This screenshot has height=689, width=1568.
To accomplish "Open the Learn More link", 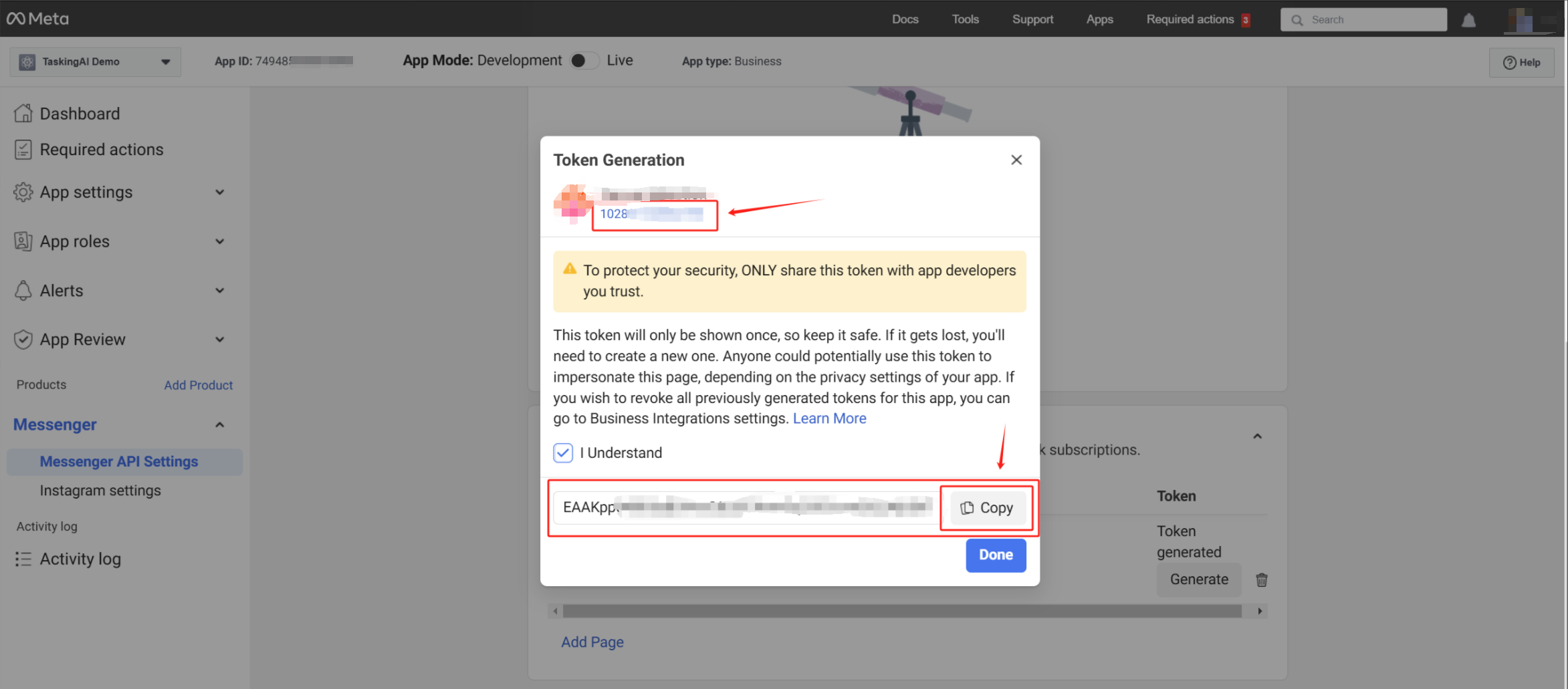I will point(829,418).
